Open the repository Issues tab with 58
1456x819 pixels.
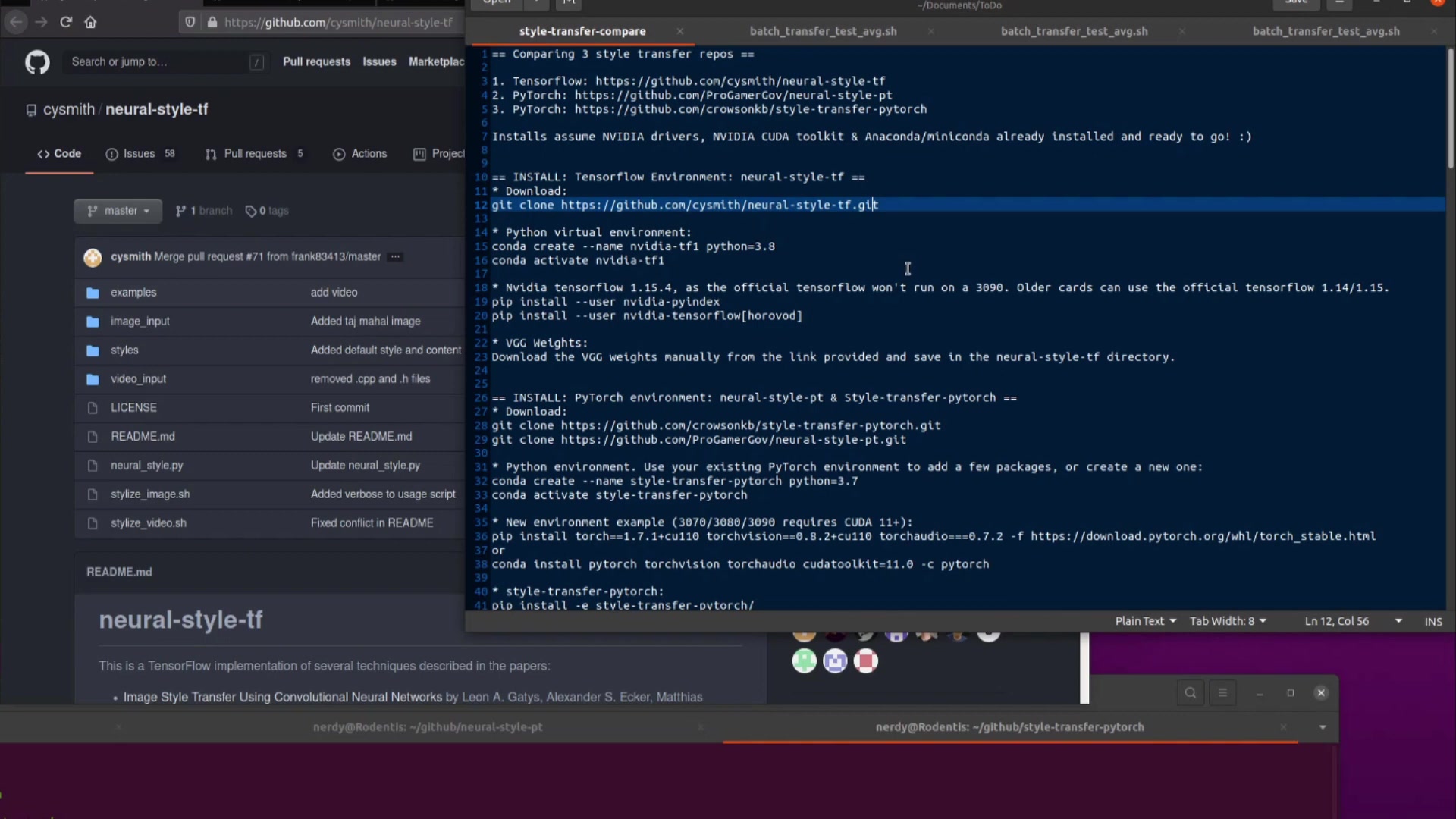tap(140, 154)
